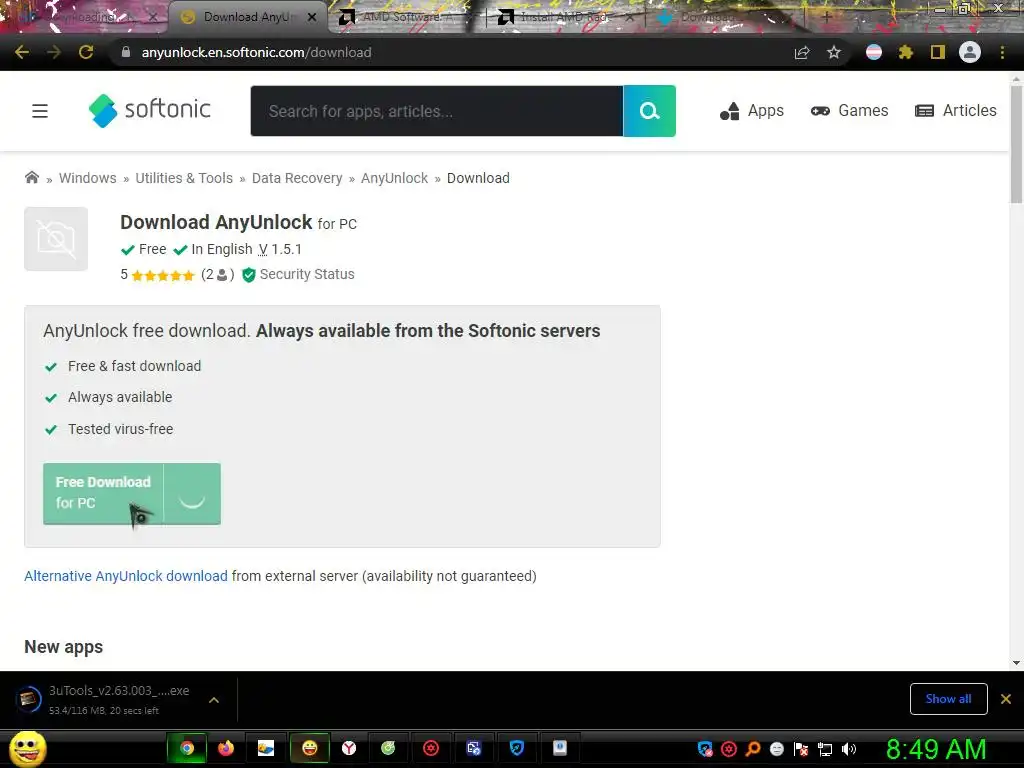Open Alternative AnyUnlock download link
Viewport: 1024px width, 768px height.
126,576
